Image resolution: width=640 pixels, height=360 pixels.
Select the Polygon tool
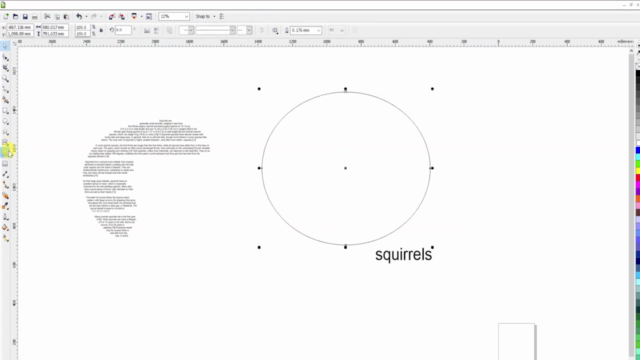click(5, 132)
